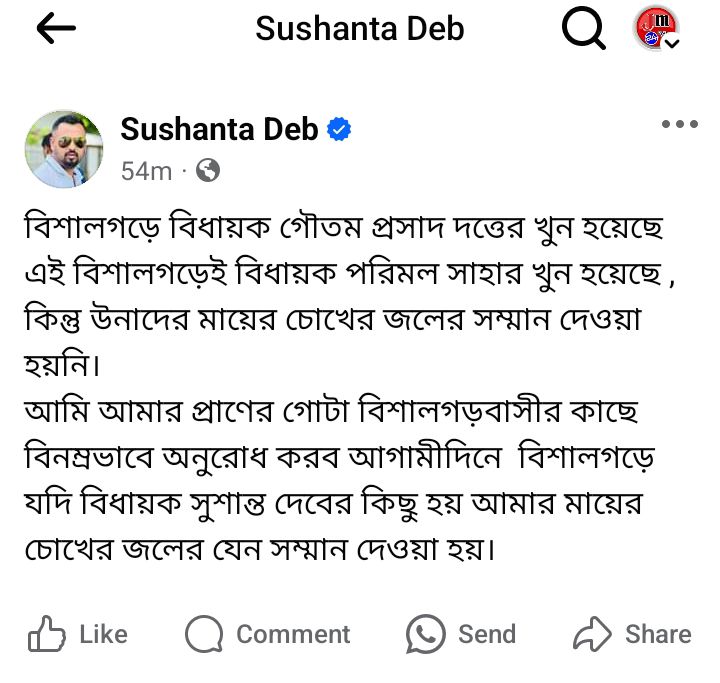Go back using the left arrow
Image resolution: width=720 pixels, height=683 pixels.
[56, 30]
